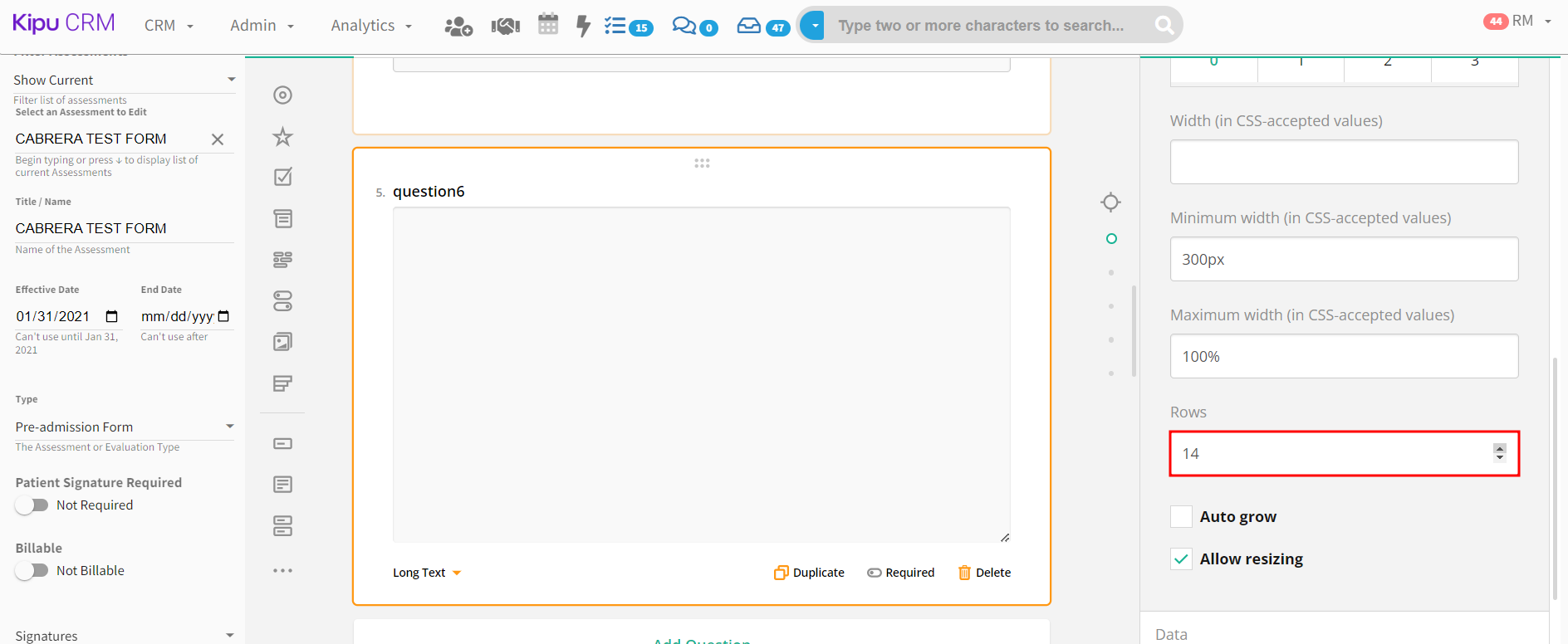Open the Pre-admission Form type dropdown

(124, 427)
